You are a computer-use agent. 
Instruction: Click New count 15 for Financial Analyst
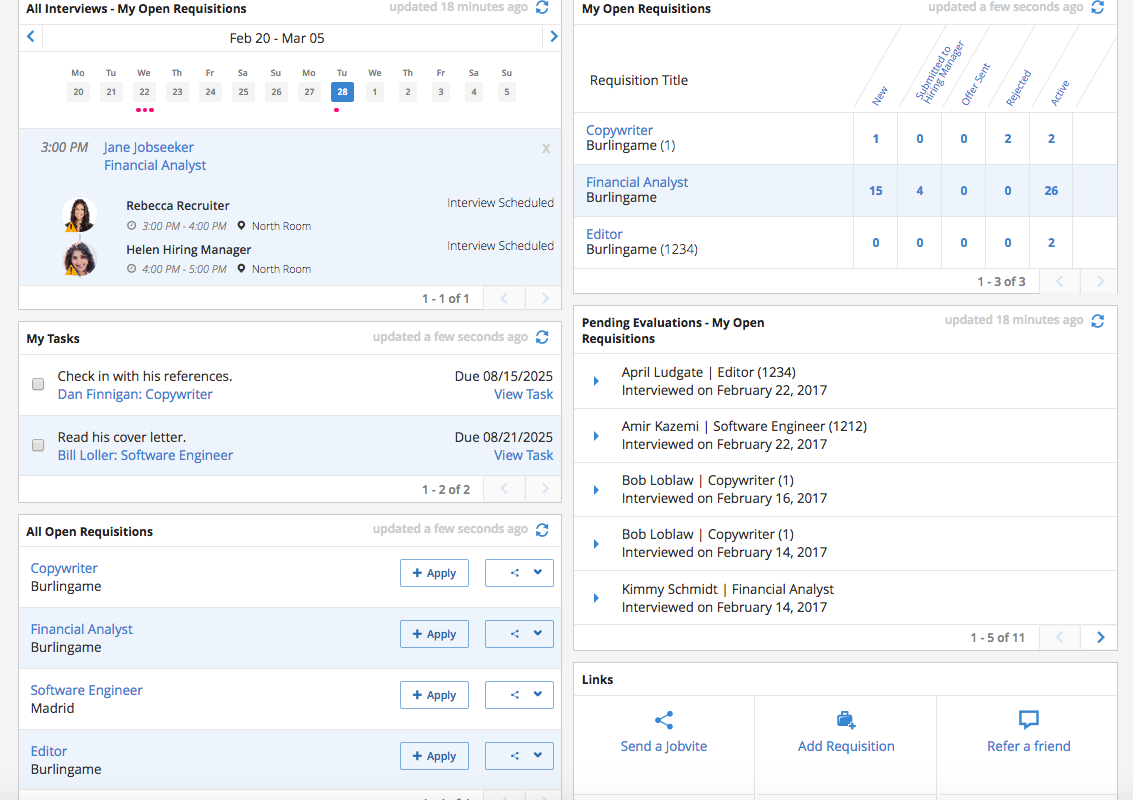pos(876,191)
